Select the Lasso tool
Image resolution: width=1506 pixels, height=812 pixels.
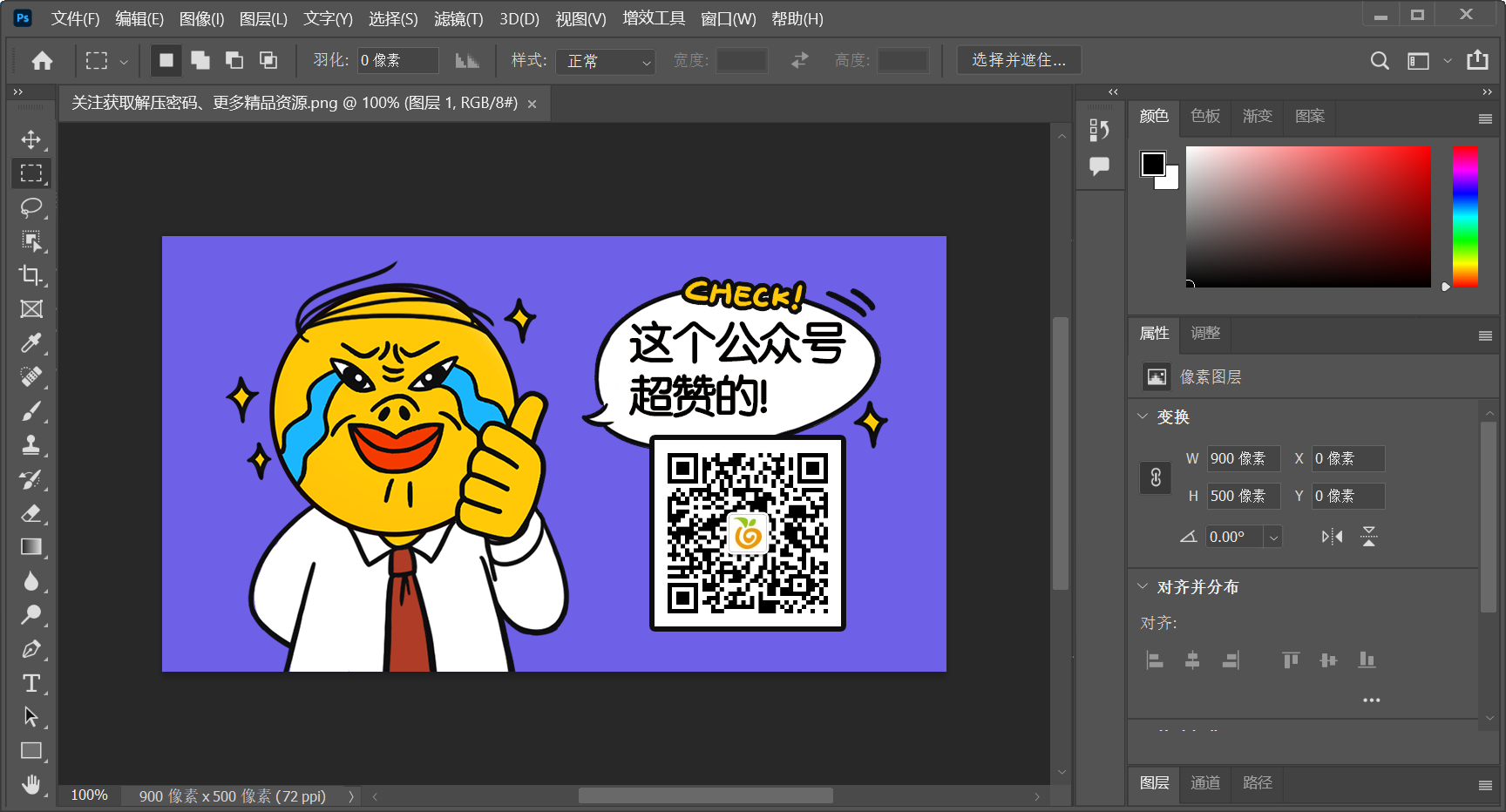(31, 207)
